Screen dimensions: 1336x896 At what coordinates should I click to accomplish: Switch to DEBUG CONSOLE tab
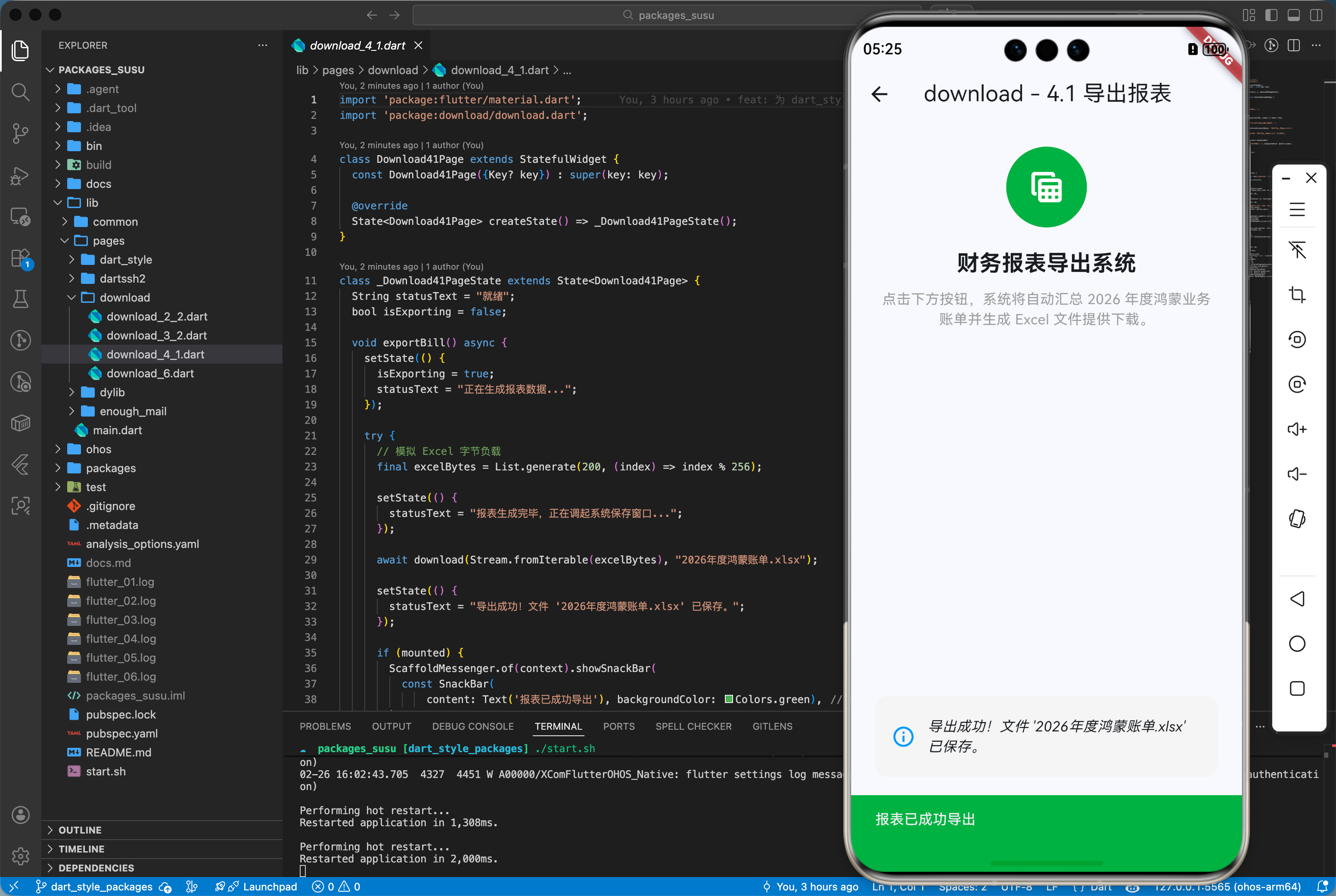pos(472,726)
